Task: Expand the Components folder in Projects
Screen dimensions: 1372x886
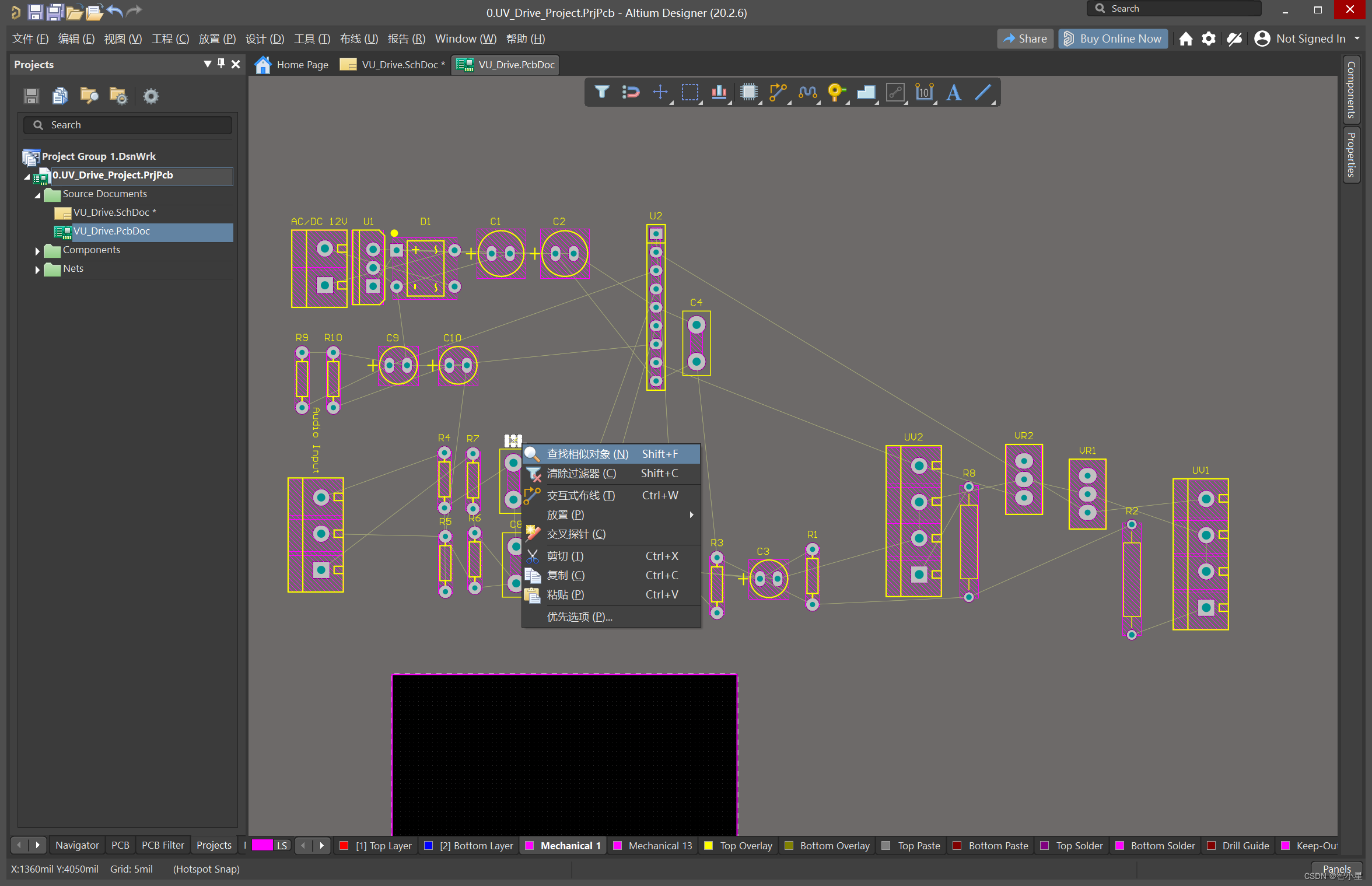Action: click(x=37, y=251)
